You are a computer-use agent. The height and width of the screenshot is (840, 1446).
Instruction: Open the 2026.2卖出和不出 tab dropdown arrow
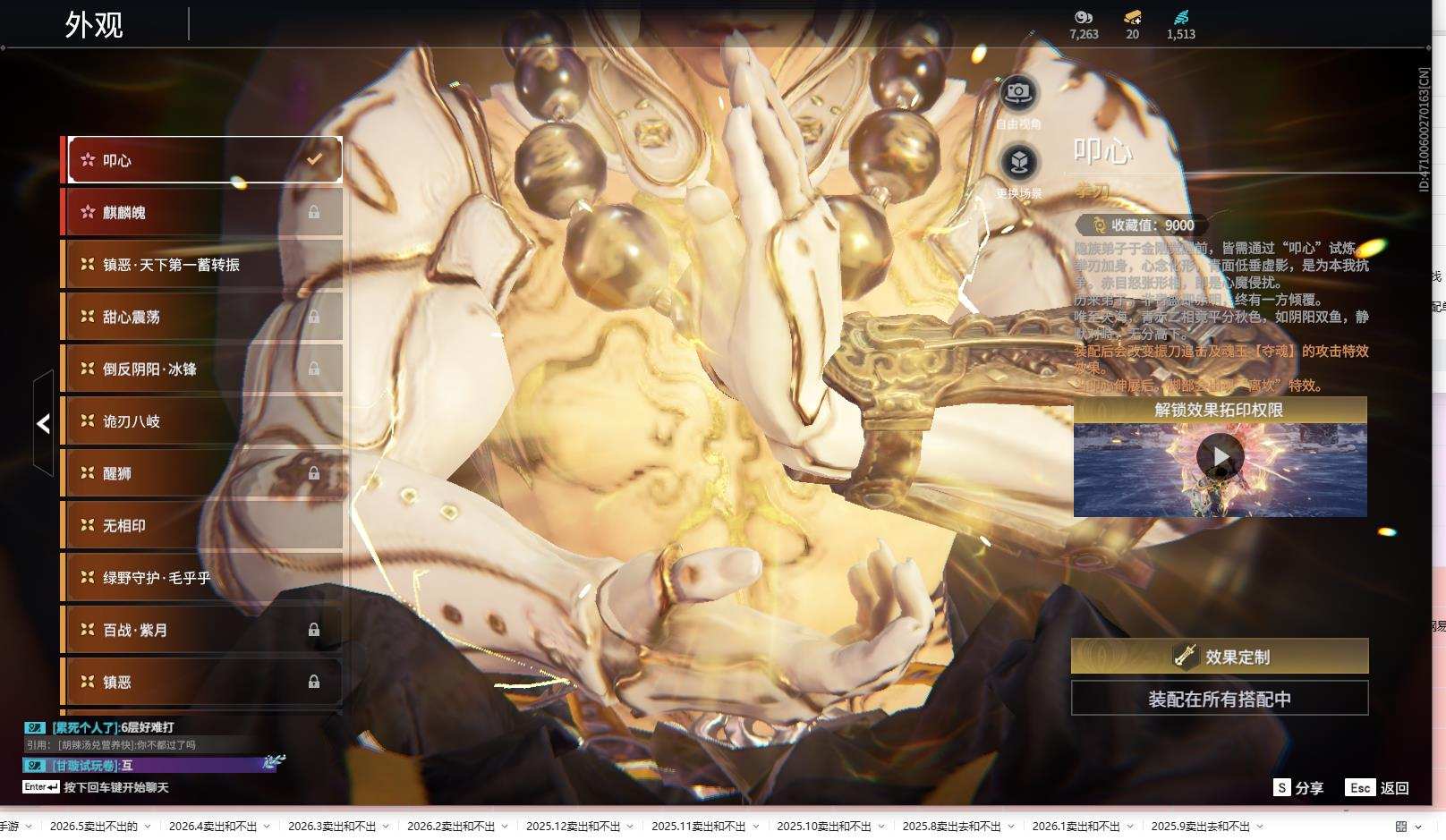(x=505, y=827)
